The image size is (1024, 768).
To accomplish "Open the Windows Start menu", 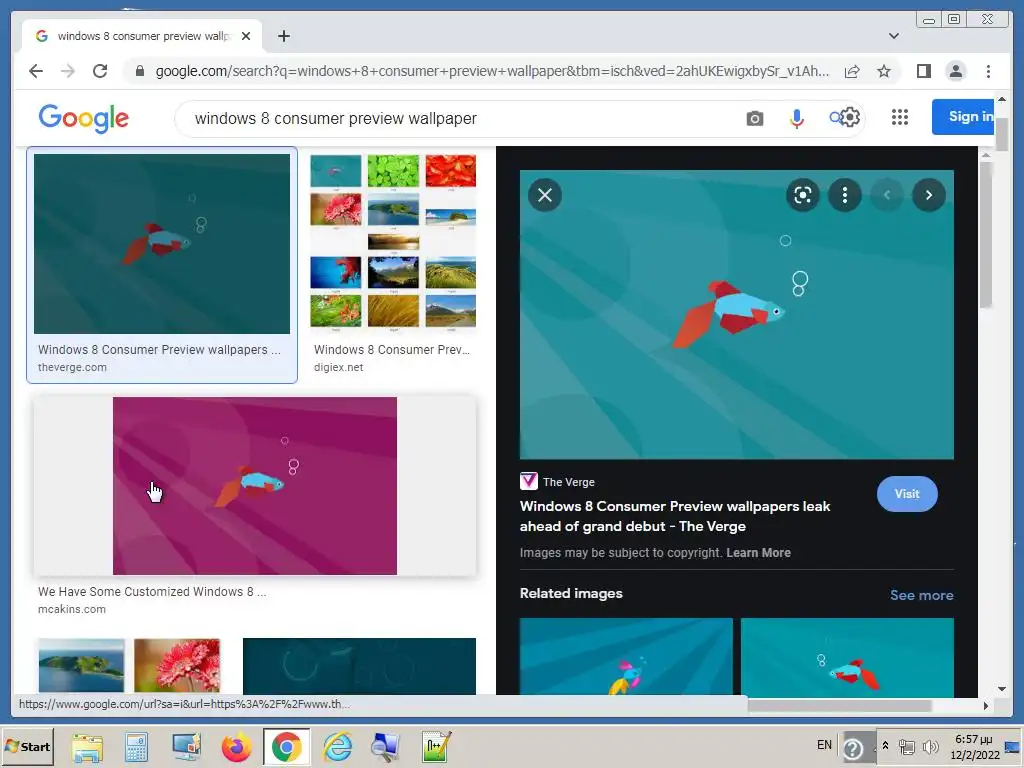I will point(27,746).
